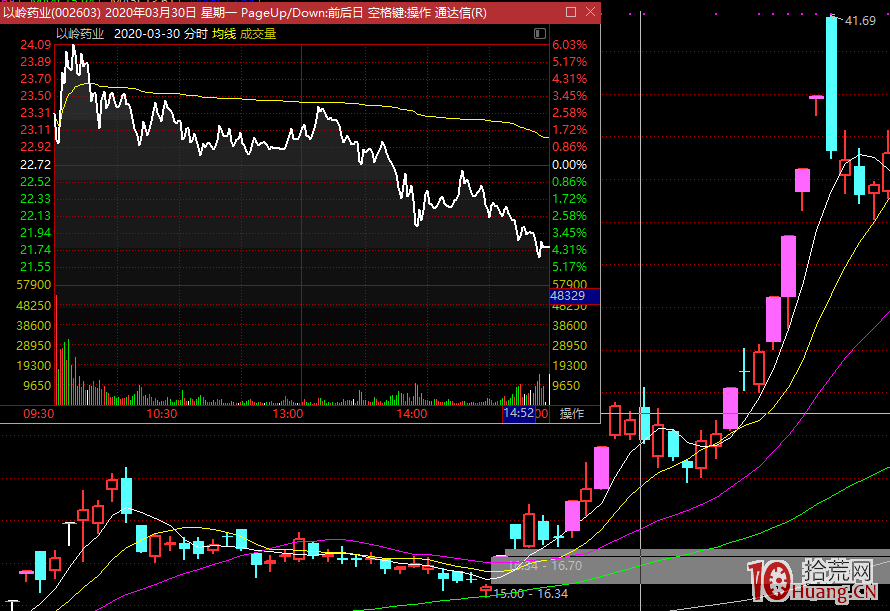Click the 0.00% center percent axis label
Viewport: 890px width, 611px height.
click(569, 164)
